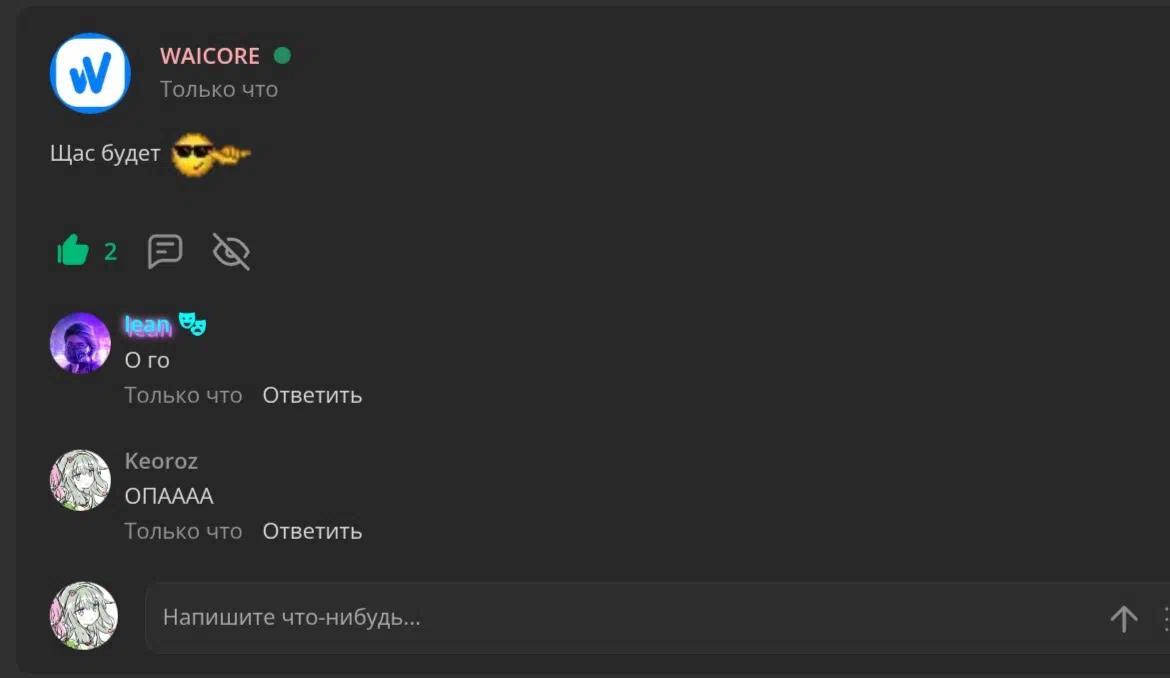The width and height of the screenshot is (1170, 678).
Task: Click the theater masks badge beside lean
Action: coord(193,324)
